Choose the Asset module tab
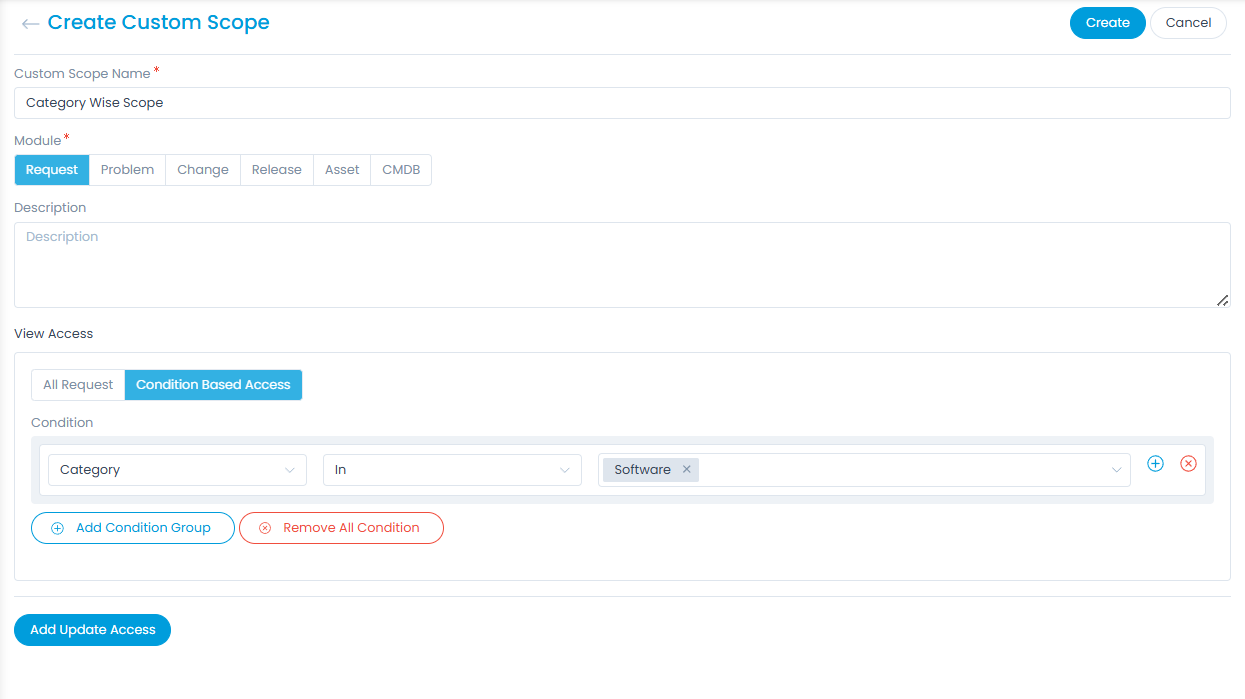This screenshot has width=1245, height=699. click(342, 170)
